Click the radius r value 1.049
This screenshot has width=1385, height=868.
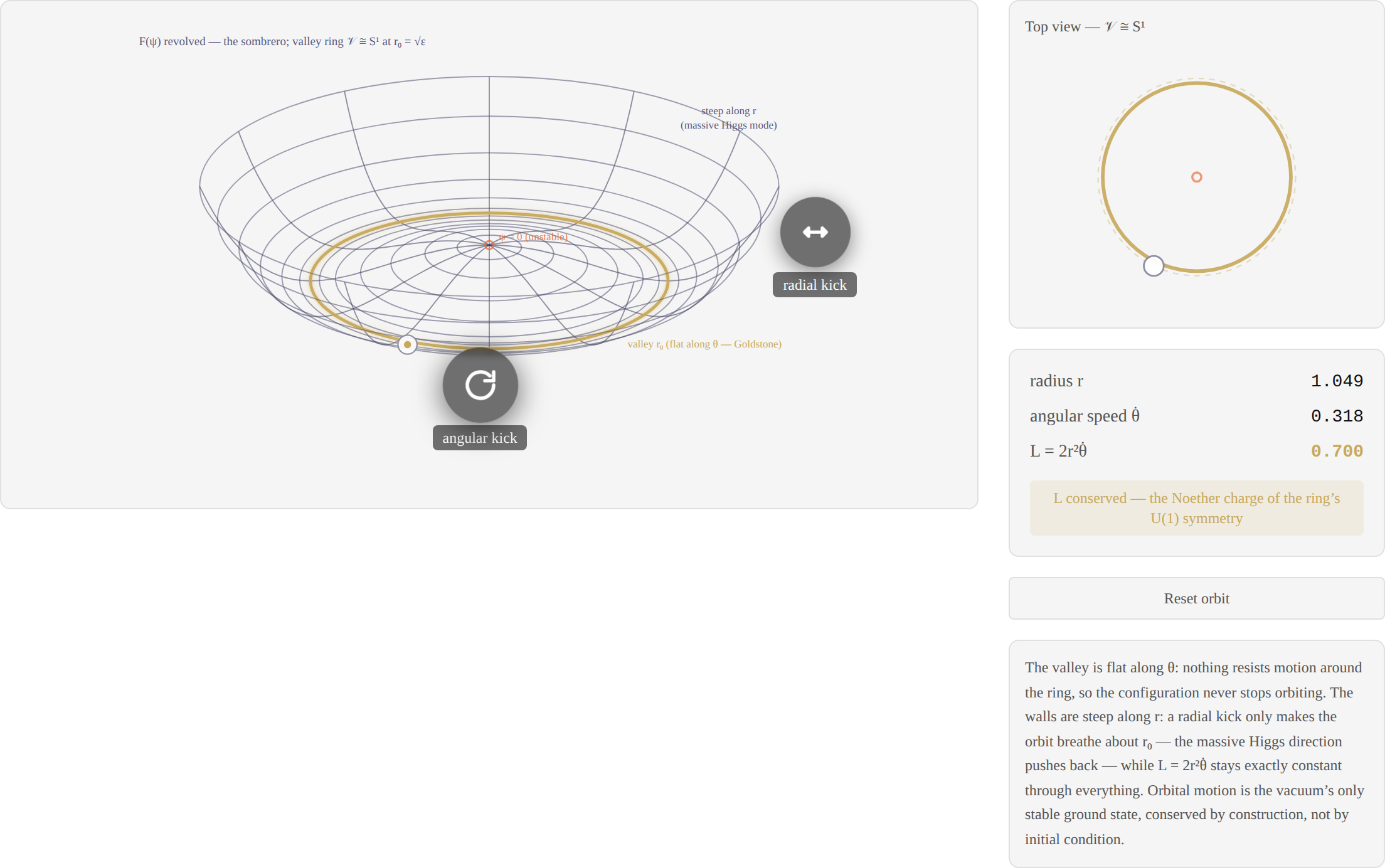coord(1337,381)
